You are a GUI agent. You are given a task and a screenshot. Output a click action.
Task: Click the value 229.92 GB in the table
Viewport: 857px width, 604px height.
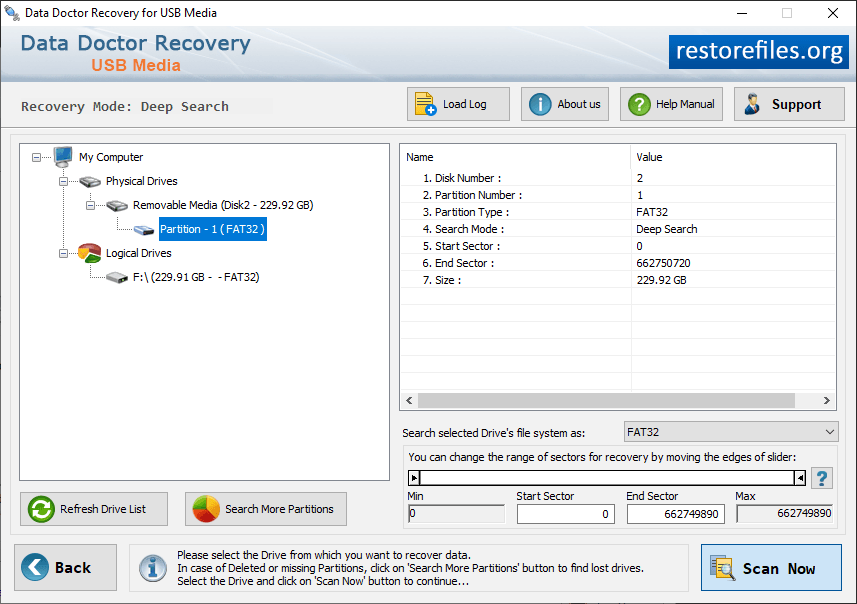coord(661,280)
